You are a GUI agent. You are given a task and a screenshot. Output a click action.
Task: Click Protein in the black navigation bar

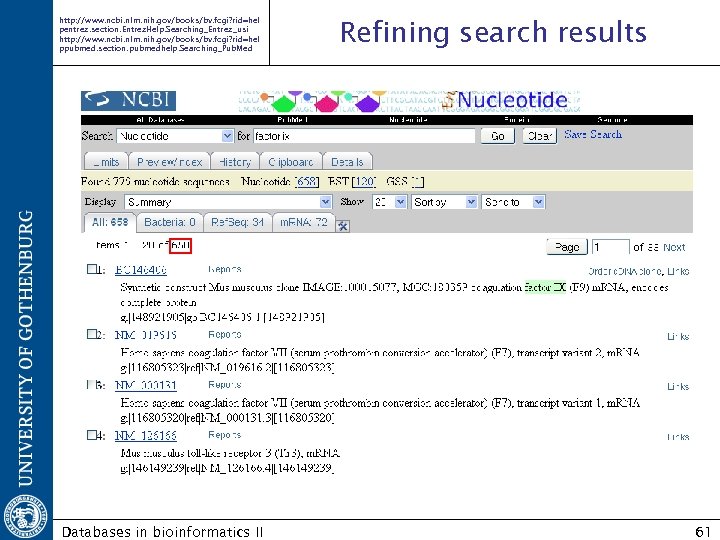tap(517, 120)
